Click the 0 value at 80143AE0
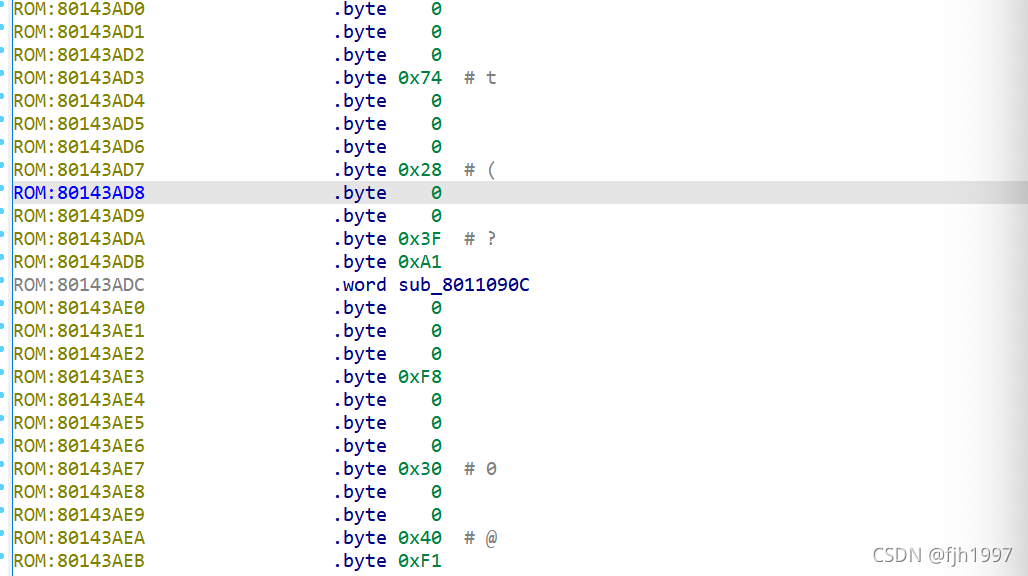Screen dimensions: 1028x576 coord(436,308)
